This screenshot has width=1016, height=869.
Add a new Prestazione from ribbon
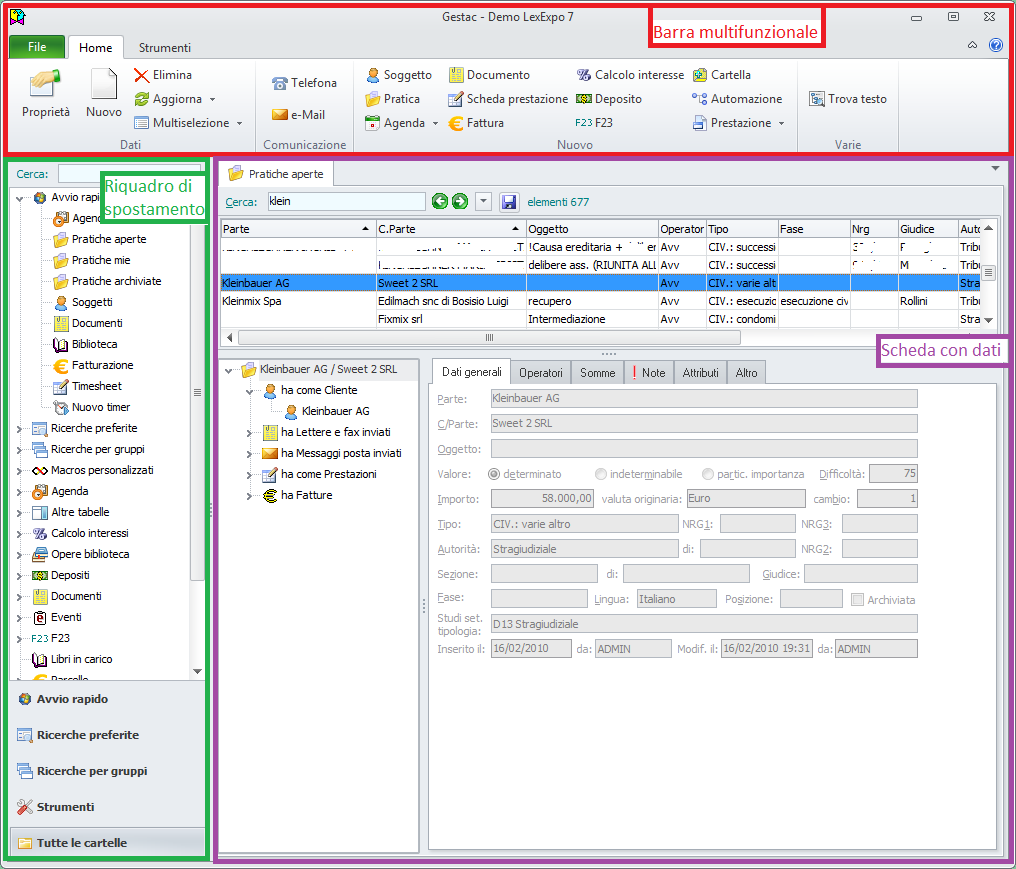[x=732, y=123]
